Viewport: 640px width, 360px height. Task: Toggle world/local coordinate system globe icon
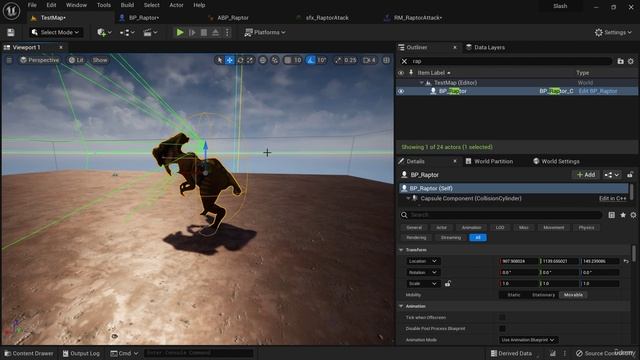click(262, 60)
